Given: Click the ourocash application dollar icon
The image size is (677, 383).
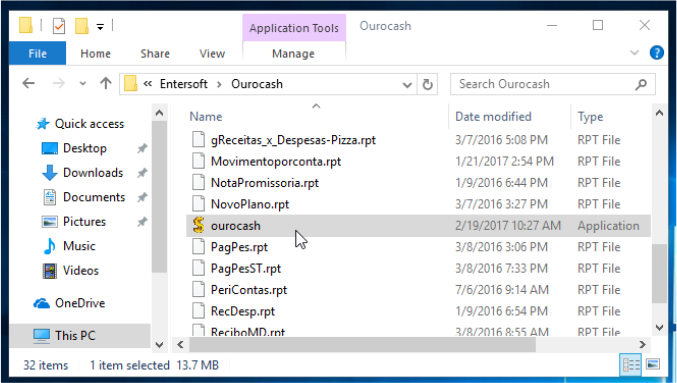Looking at the screenshot, I should (x=198, y=225).
